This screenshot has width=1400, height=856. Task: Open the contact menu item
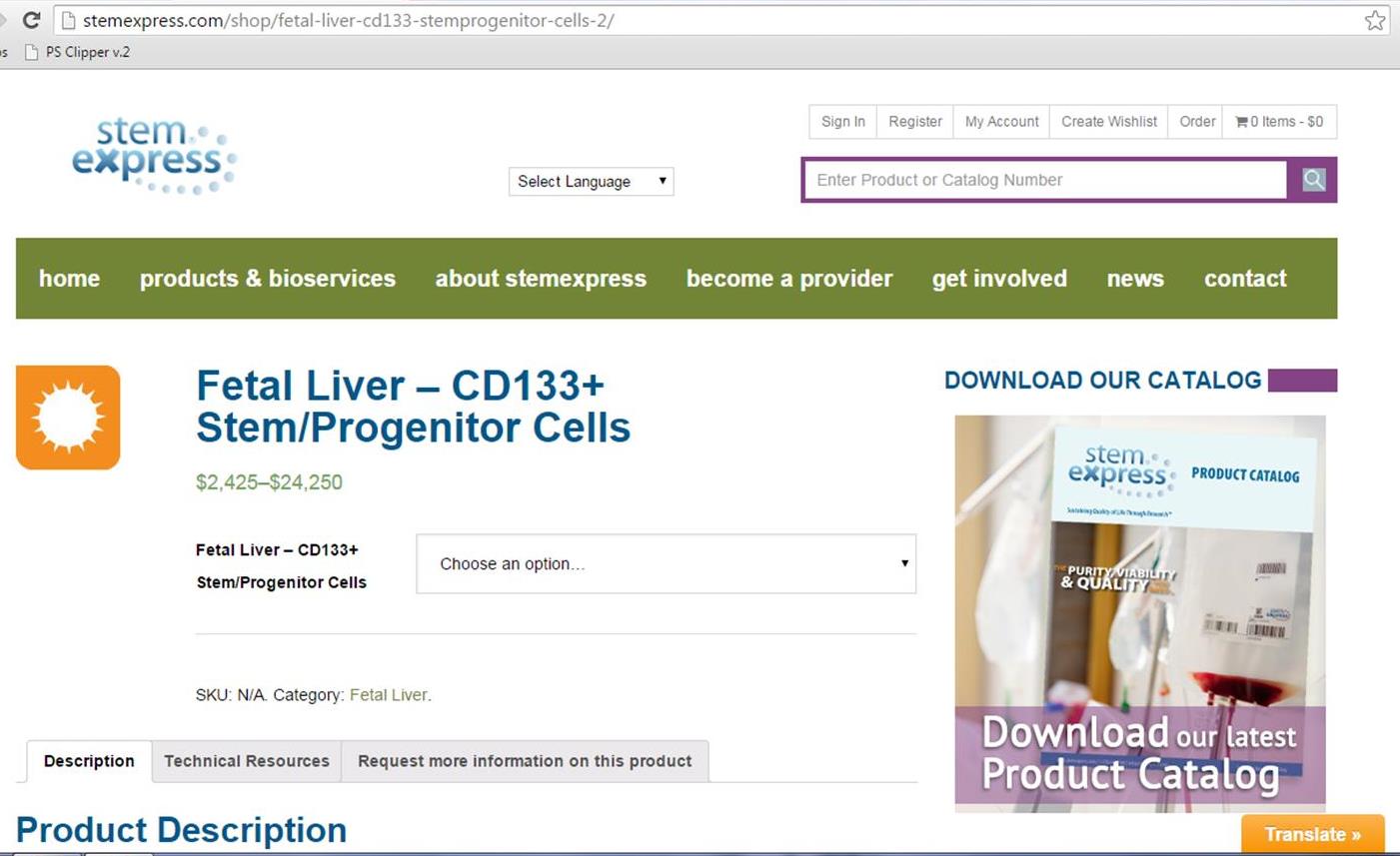(1245, 279)
